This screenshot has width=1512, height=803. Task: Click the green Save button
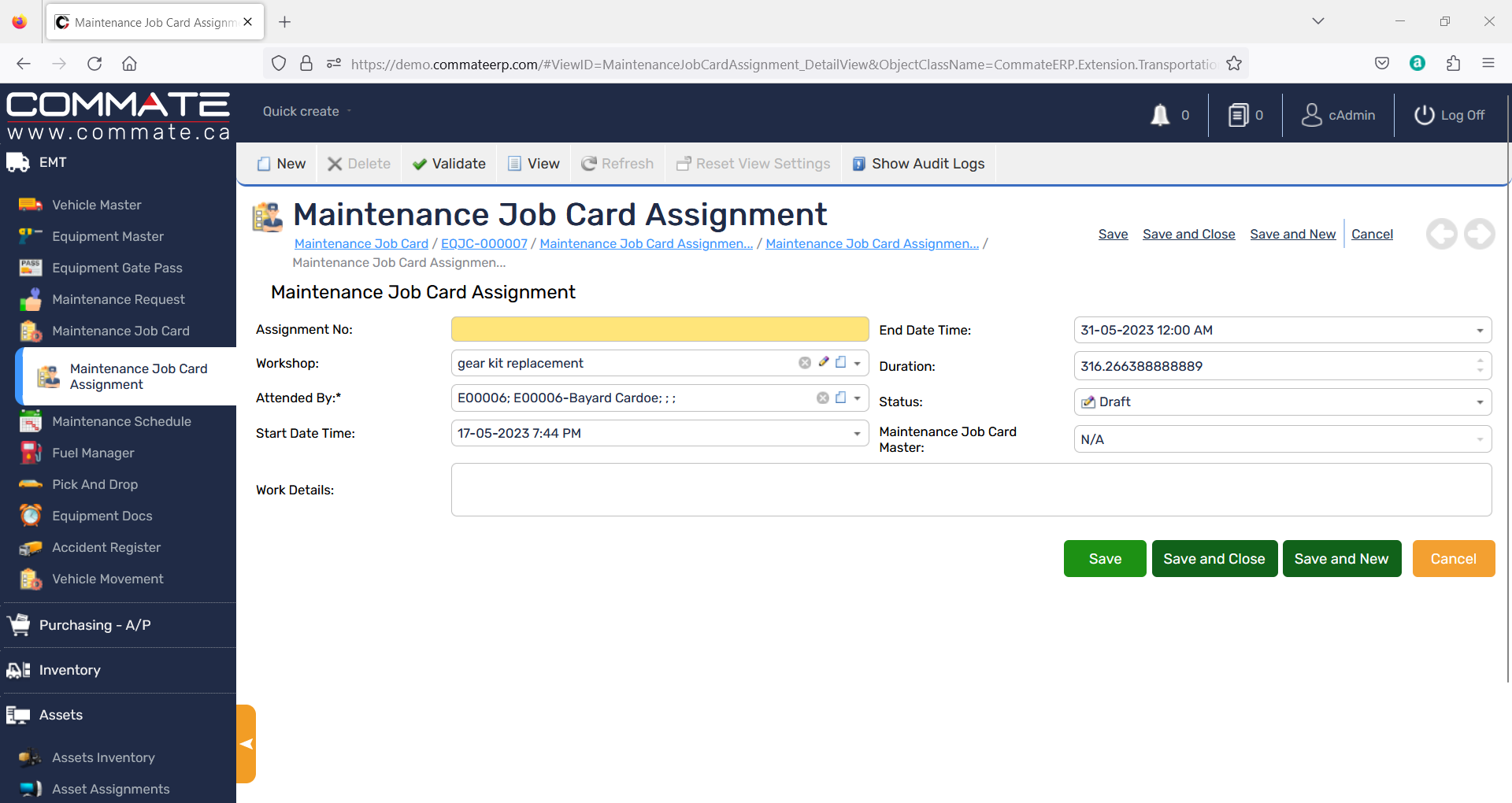[x=1105, y=559]
